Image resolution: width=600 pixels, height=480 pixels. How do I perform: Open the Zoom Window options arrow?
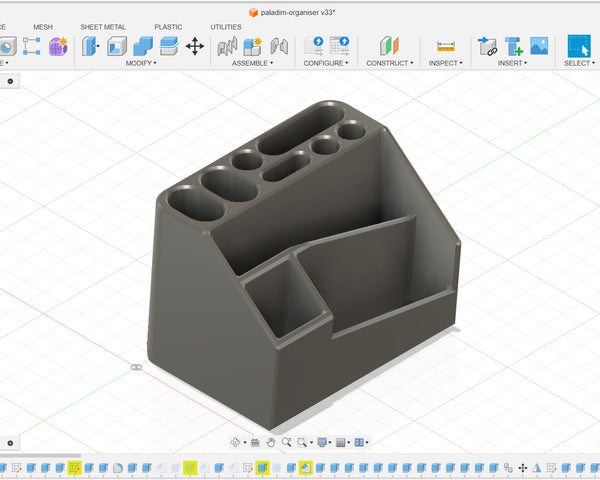coord(311,443)
